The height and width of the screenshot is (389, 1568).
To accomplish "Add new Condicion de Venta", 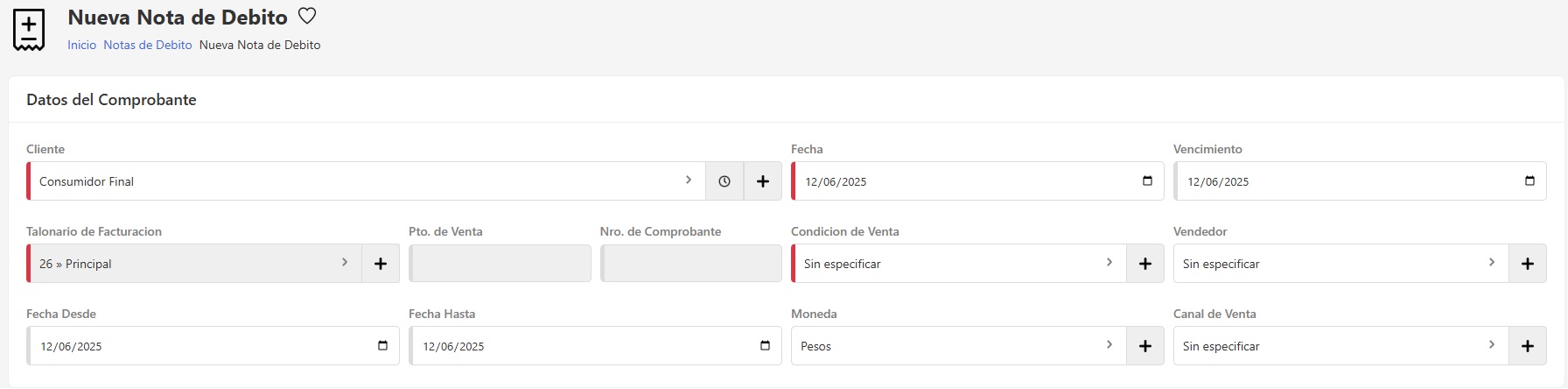I will tap(1144, 264).
